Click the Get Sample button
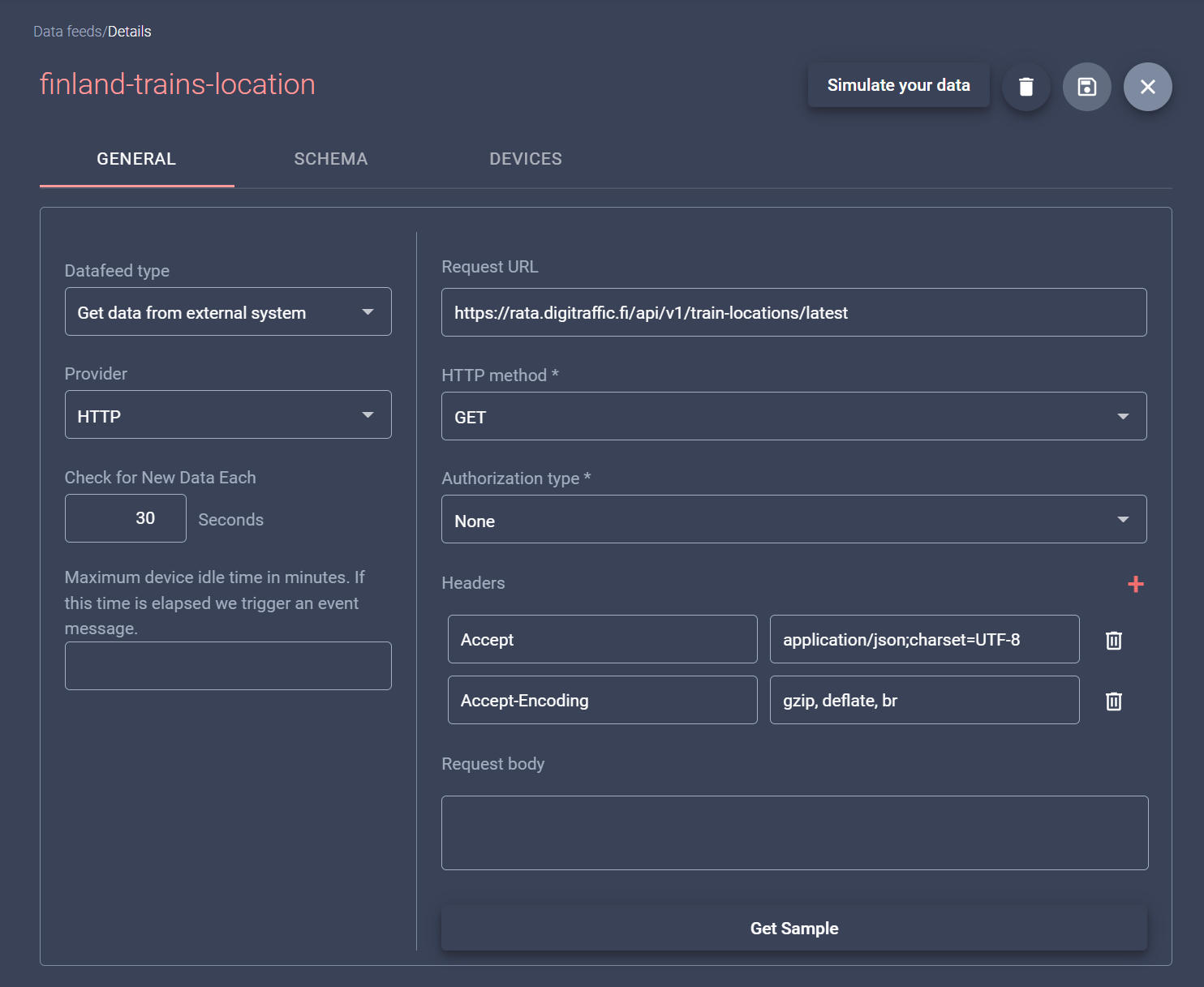 (x=793, y=928)
